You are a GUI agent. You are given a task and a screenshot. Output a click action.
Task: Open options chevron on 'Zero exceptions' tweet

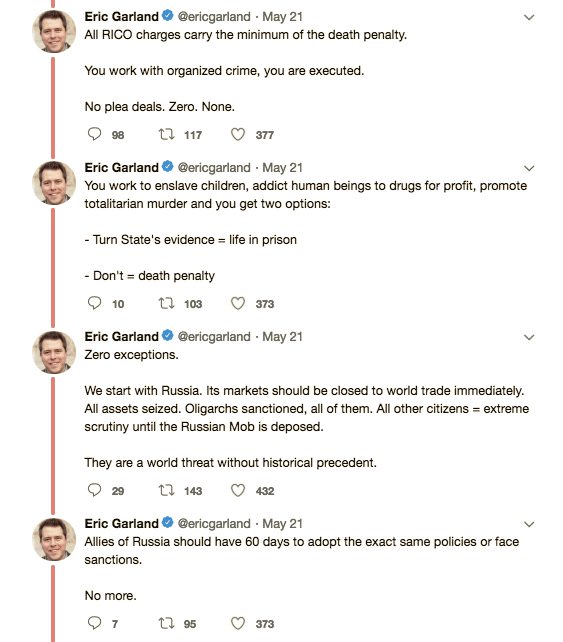click(x=529, y=337)
